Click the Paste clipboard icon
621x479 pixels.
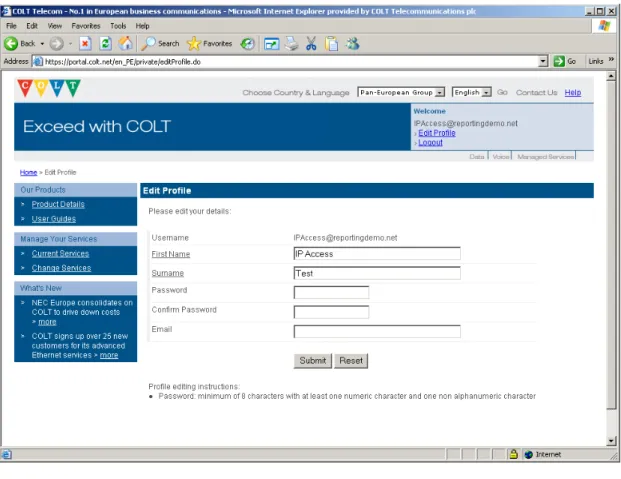pyautogui.click(x=332, y=44)
